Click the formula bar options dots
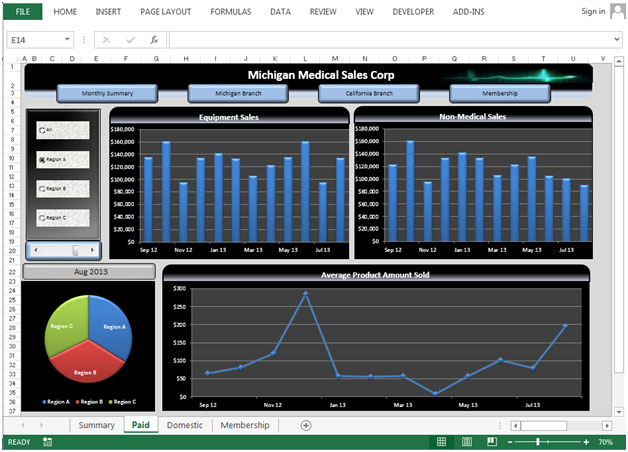 [x=84, y=40]
